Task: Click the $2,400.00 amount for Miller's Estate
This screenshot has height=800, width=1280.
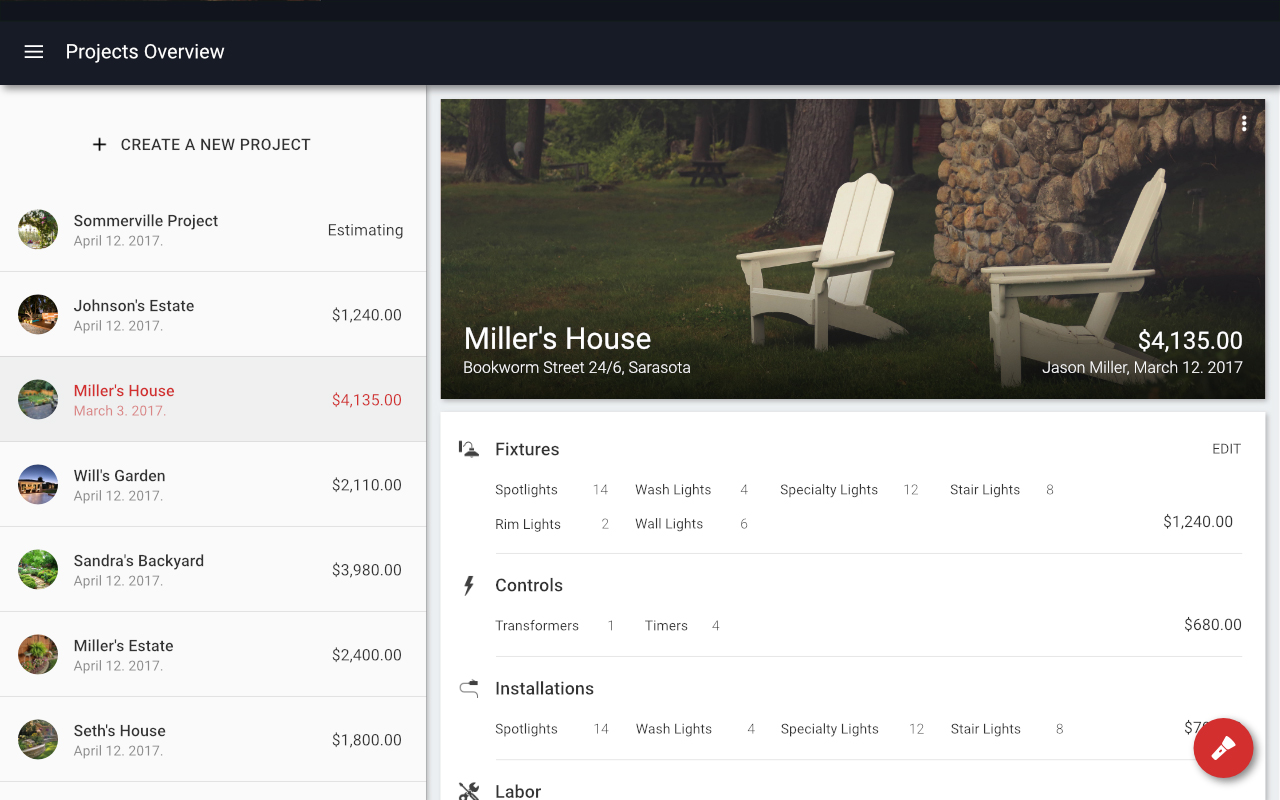Action: click(367, 655)
